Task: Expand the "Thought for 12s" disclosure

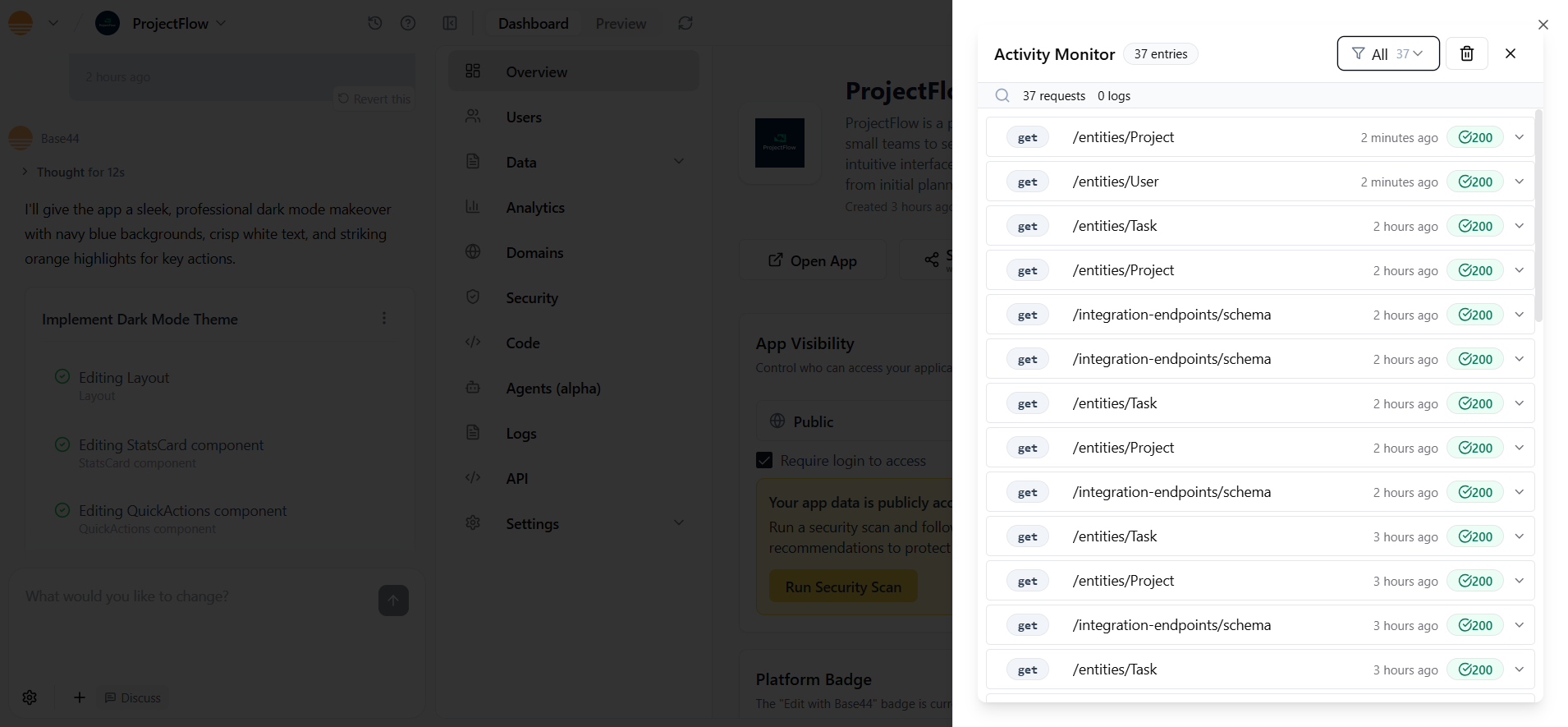Action: [73, 172]
